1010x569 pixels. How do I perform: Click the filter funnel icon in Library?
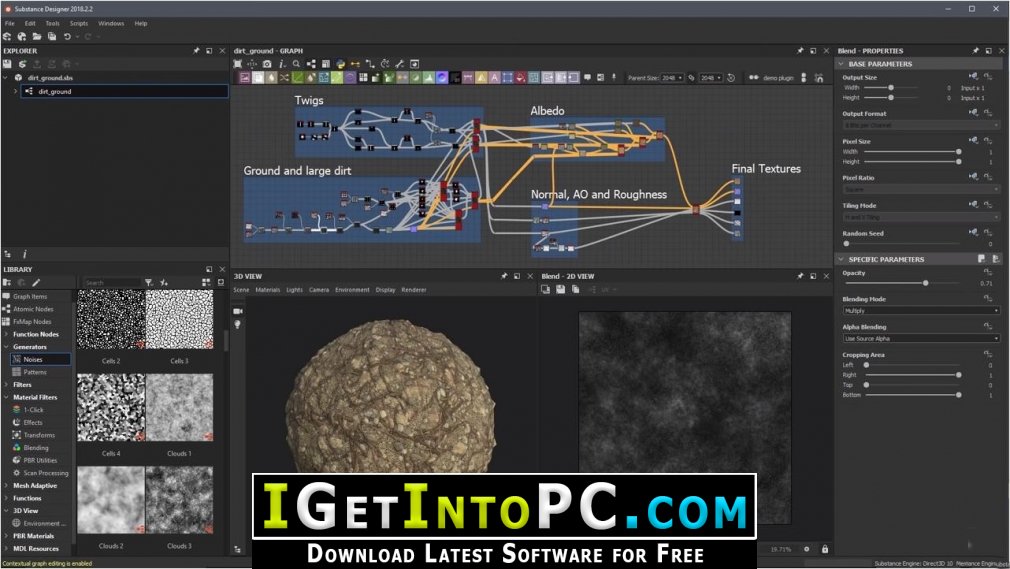(x=149, y=282)
